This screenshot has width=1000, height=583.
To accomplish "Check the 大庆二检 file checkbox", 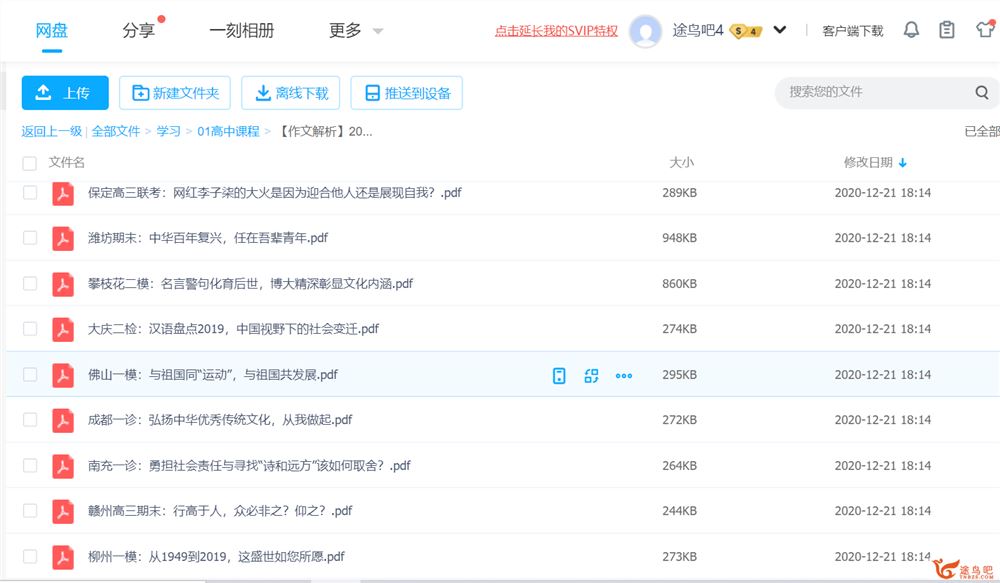I will 29,328.
